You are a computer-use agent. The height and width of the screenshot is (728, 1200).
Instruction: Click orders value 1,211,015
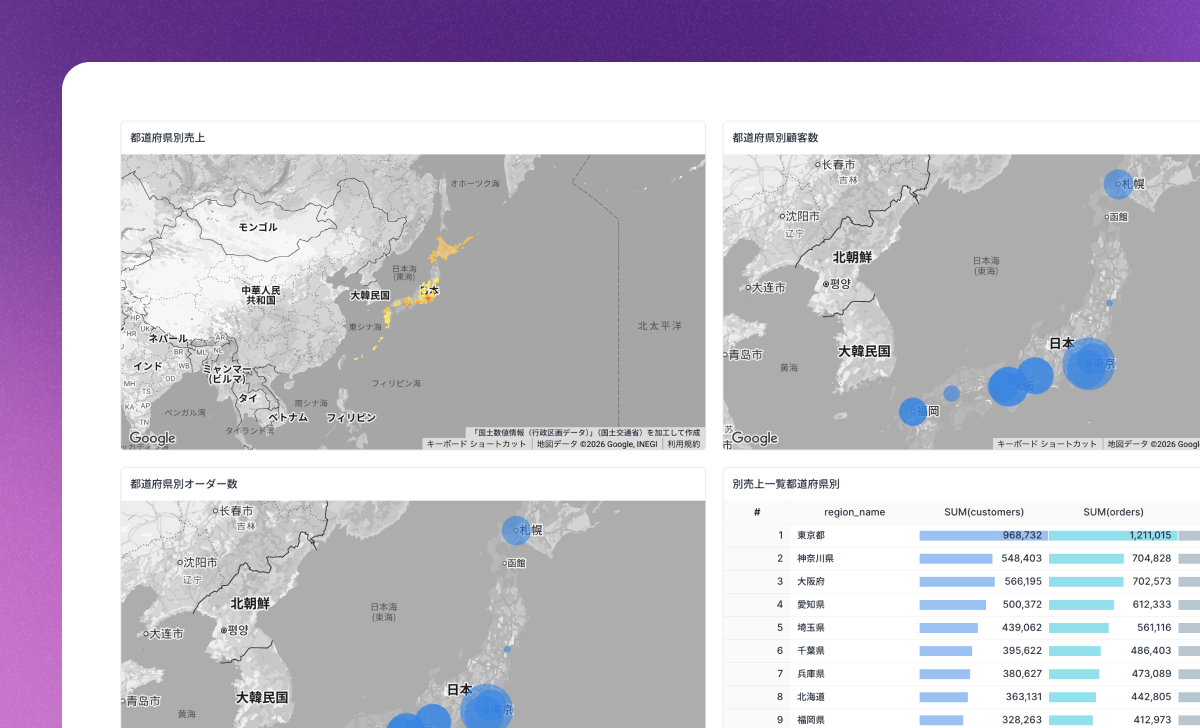1150,535
